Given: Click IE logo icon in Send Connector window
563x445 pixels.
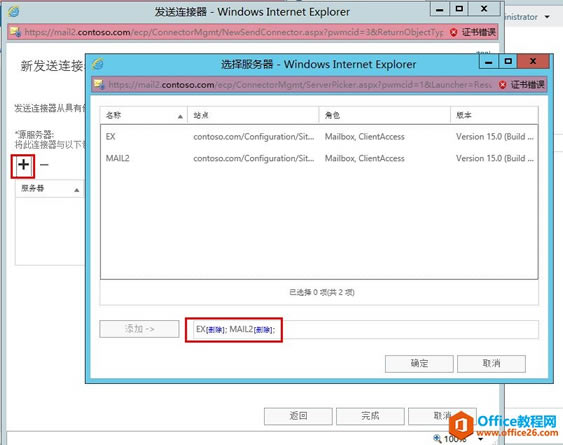Looking at the screenshot, I should (x=14, y=11).
